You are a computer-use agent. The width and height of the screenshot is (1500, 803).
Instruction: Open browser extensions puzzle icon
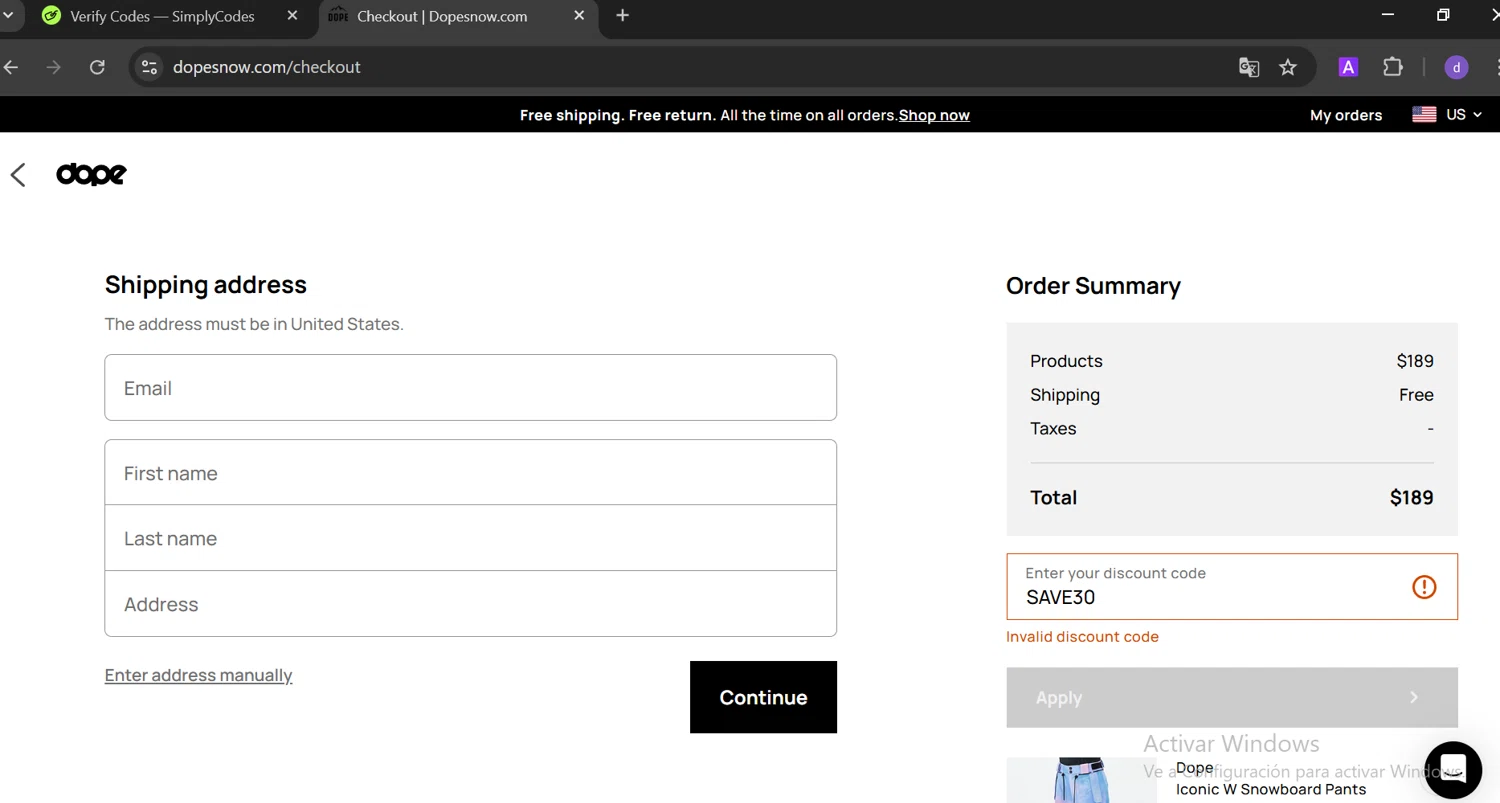pyautogui.click(x=1393, y=67)
